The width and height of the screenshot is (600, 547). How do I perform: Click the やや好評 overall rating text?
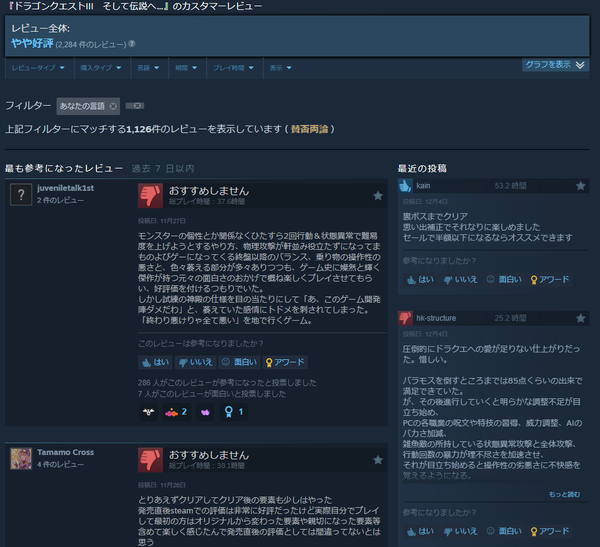coord(32,43)
